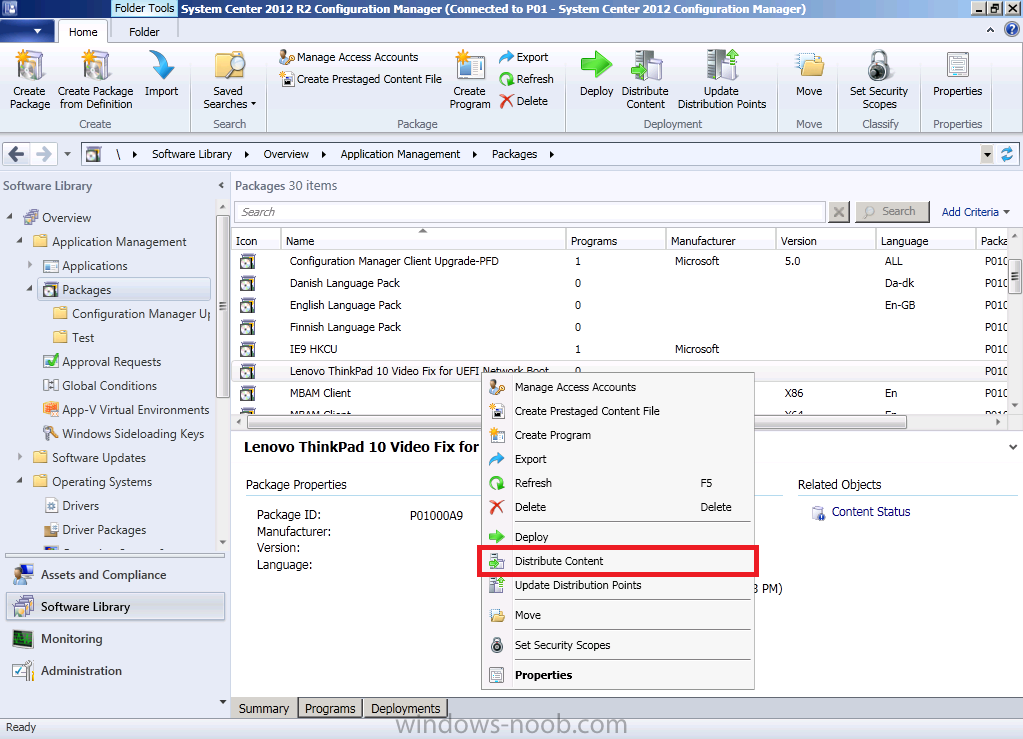
Task: Open the Assets and Compliance workspace
Action: tap(115, 575)
